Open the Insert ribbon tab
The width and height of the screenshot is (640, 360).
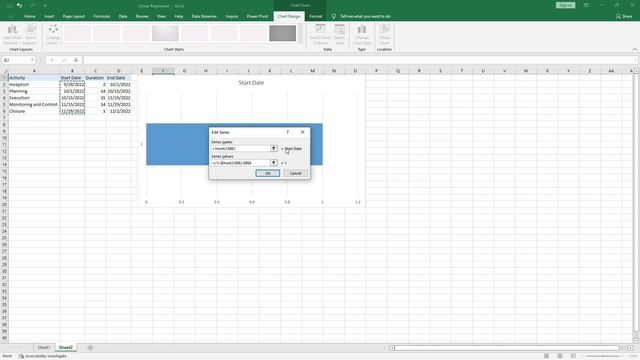pyautogui.click(x=49, y=16)
